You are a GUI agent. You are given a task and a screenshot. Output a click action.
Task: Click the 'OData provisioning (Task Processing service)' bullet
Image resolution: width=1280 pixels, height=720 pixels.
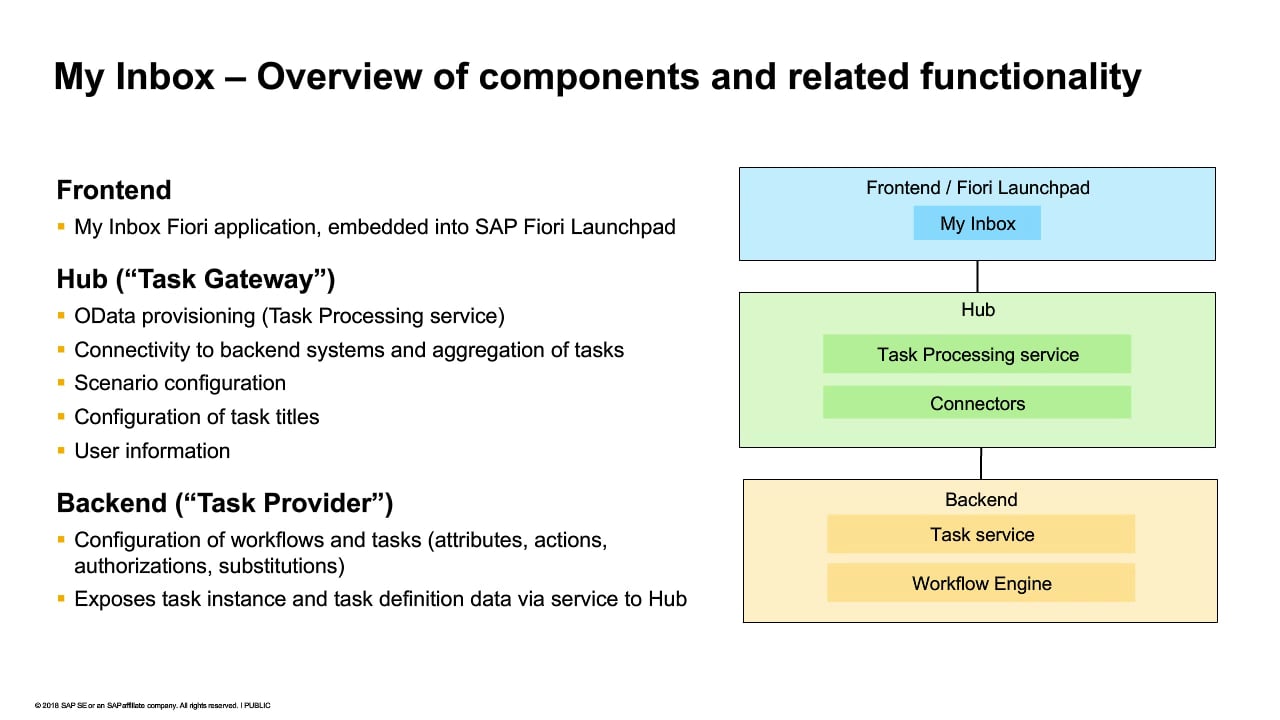(289, 316)
